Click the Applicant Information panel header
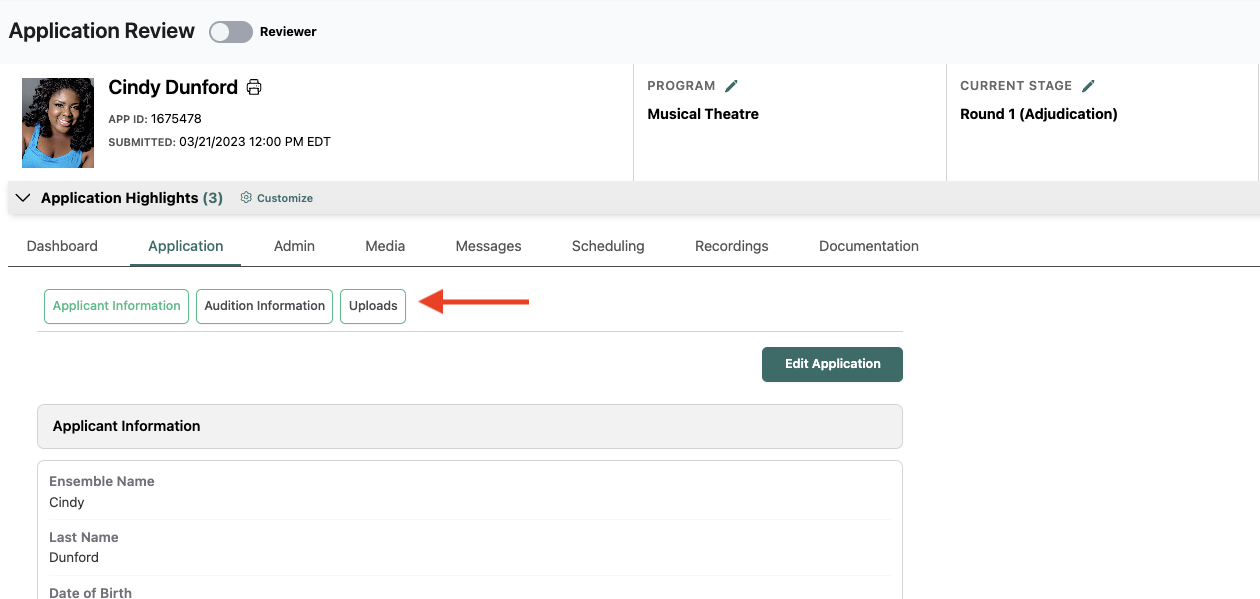Image resolution: width=1260 pixels, height=599 pixels. pos(470,426)
